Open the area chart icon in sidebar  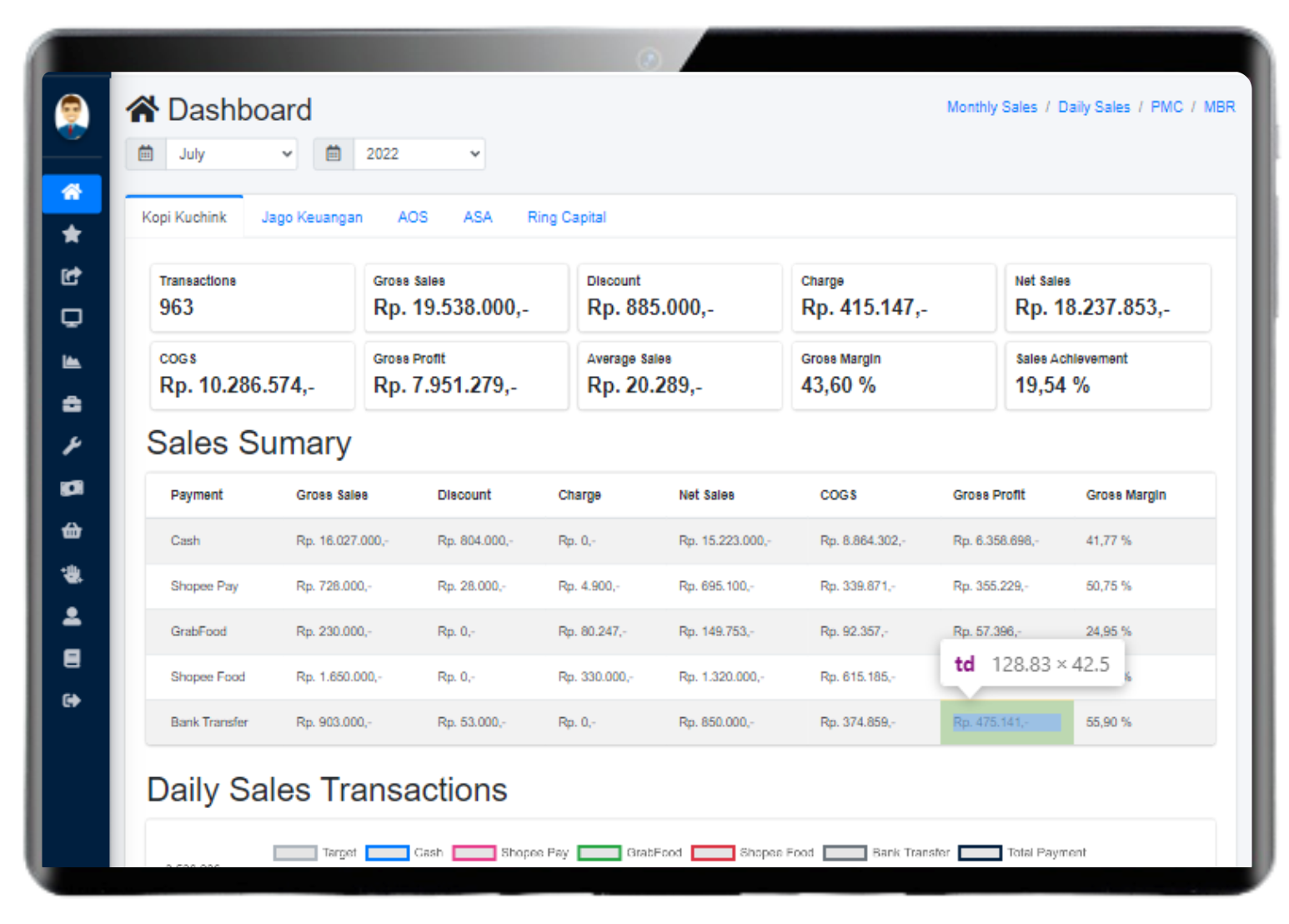click(72, 361)
